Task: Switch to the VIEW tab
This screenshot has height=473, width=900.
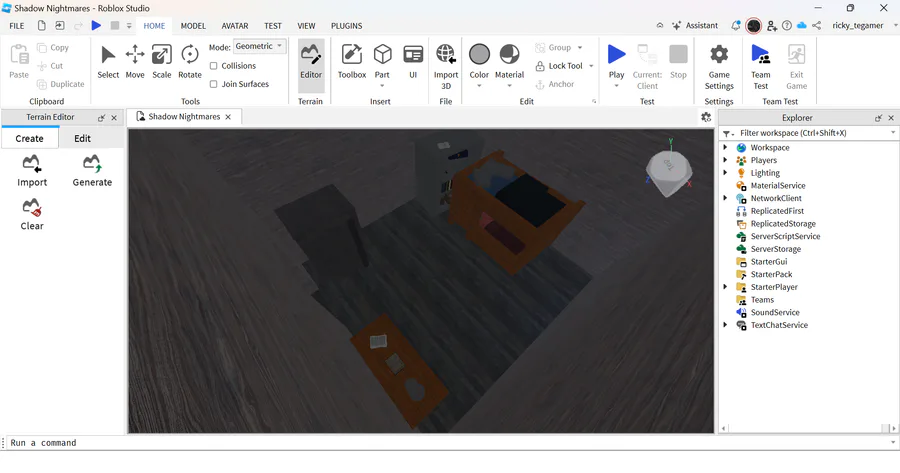Action: point(306,26)
